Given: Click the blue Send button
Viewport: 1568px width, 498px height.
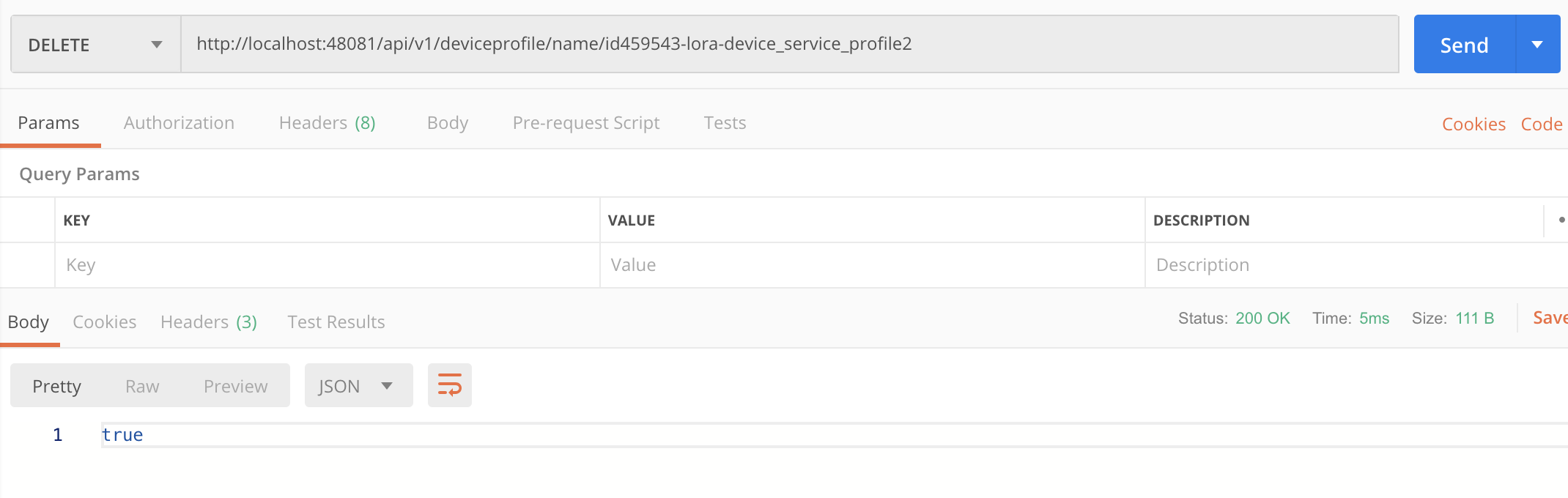Looking at the screenshot, I should click(1464, 45).
